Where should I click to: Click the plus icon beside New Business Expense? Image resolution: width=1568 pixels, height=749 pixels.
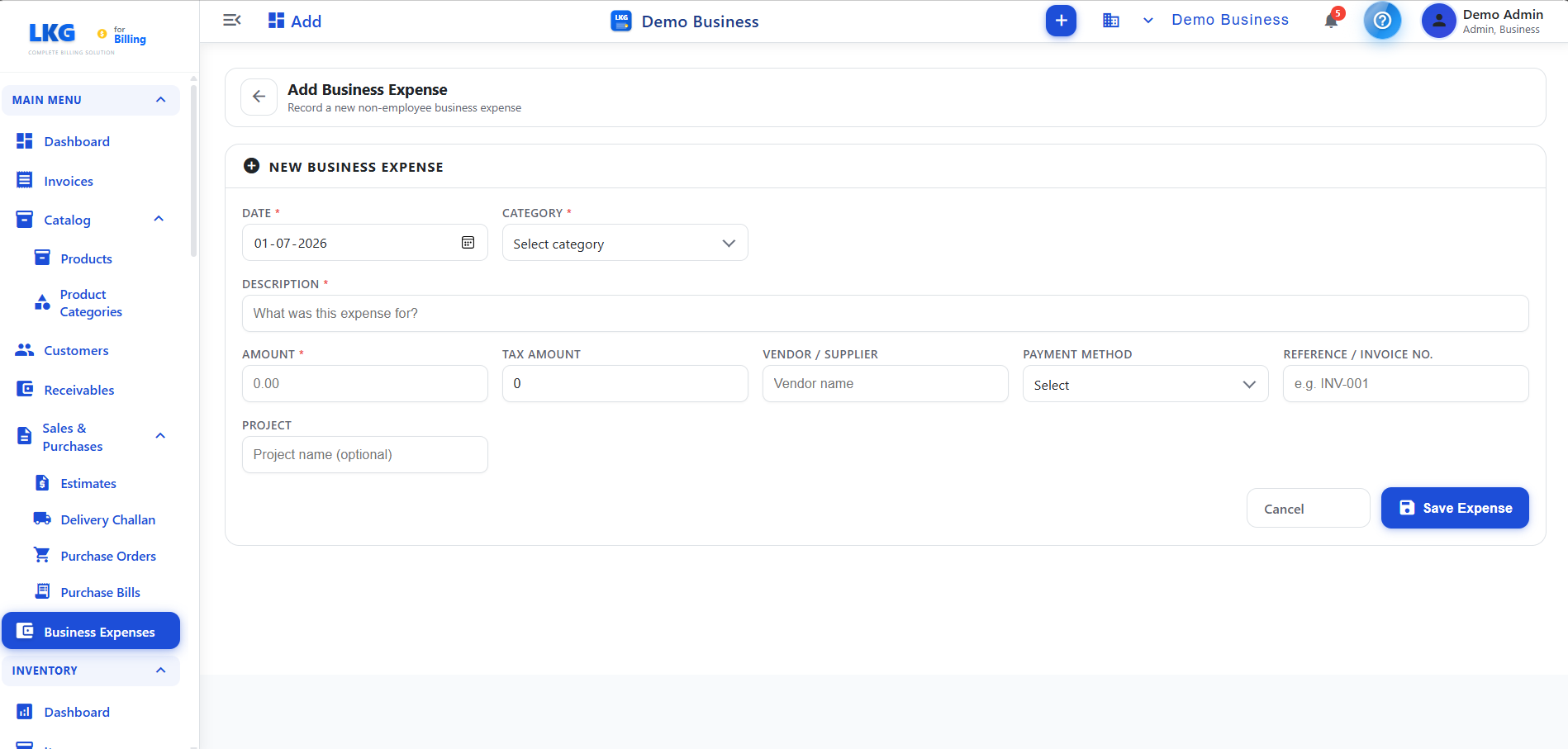(x=252, y=166)
